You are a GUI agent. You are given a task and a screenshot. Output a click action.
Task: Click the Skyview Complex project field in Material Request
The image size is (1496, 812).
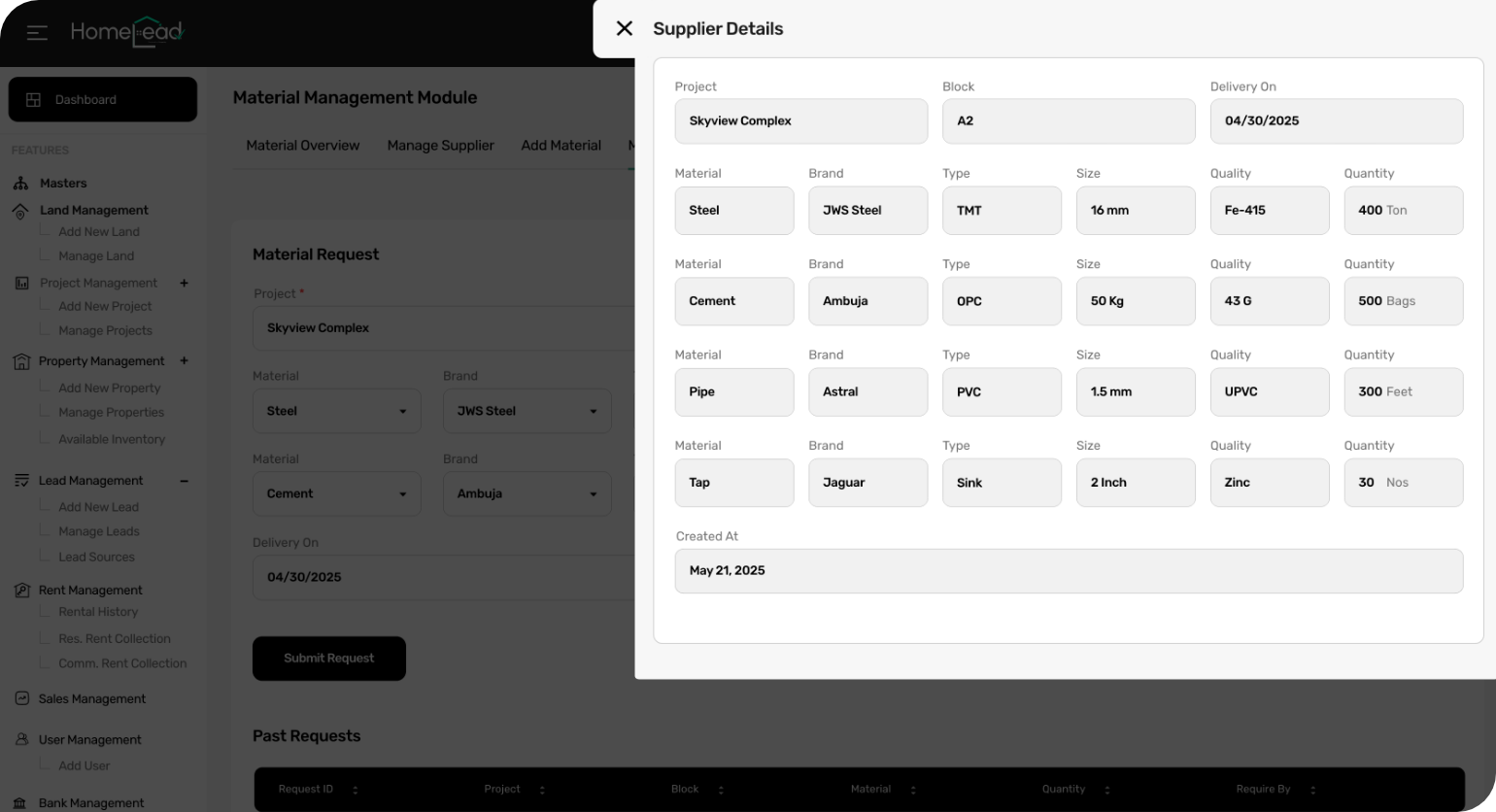(444, 328)
